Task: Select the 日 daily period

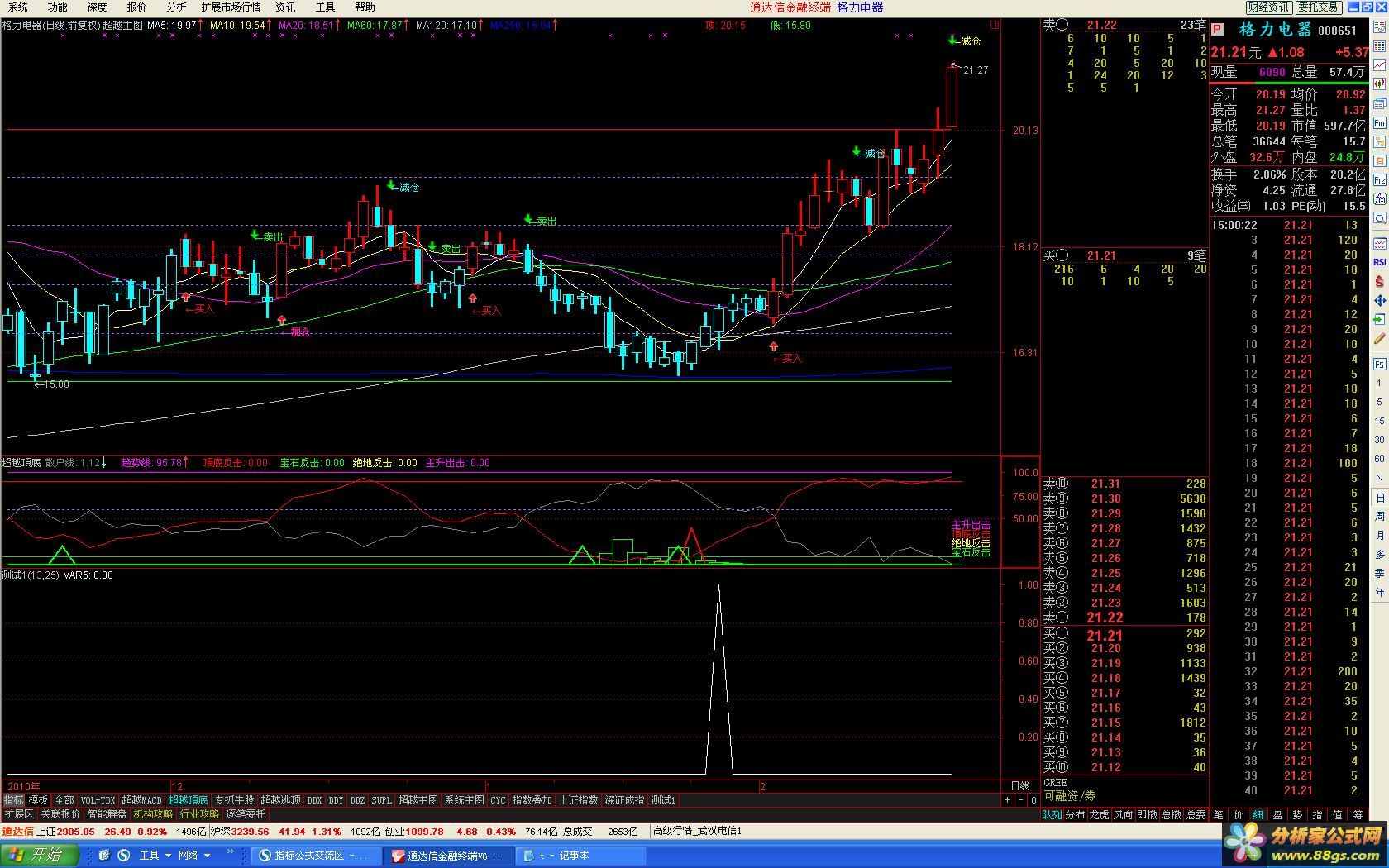Action: [1379, 497]
